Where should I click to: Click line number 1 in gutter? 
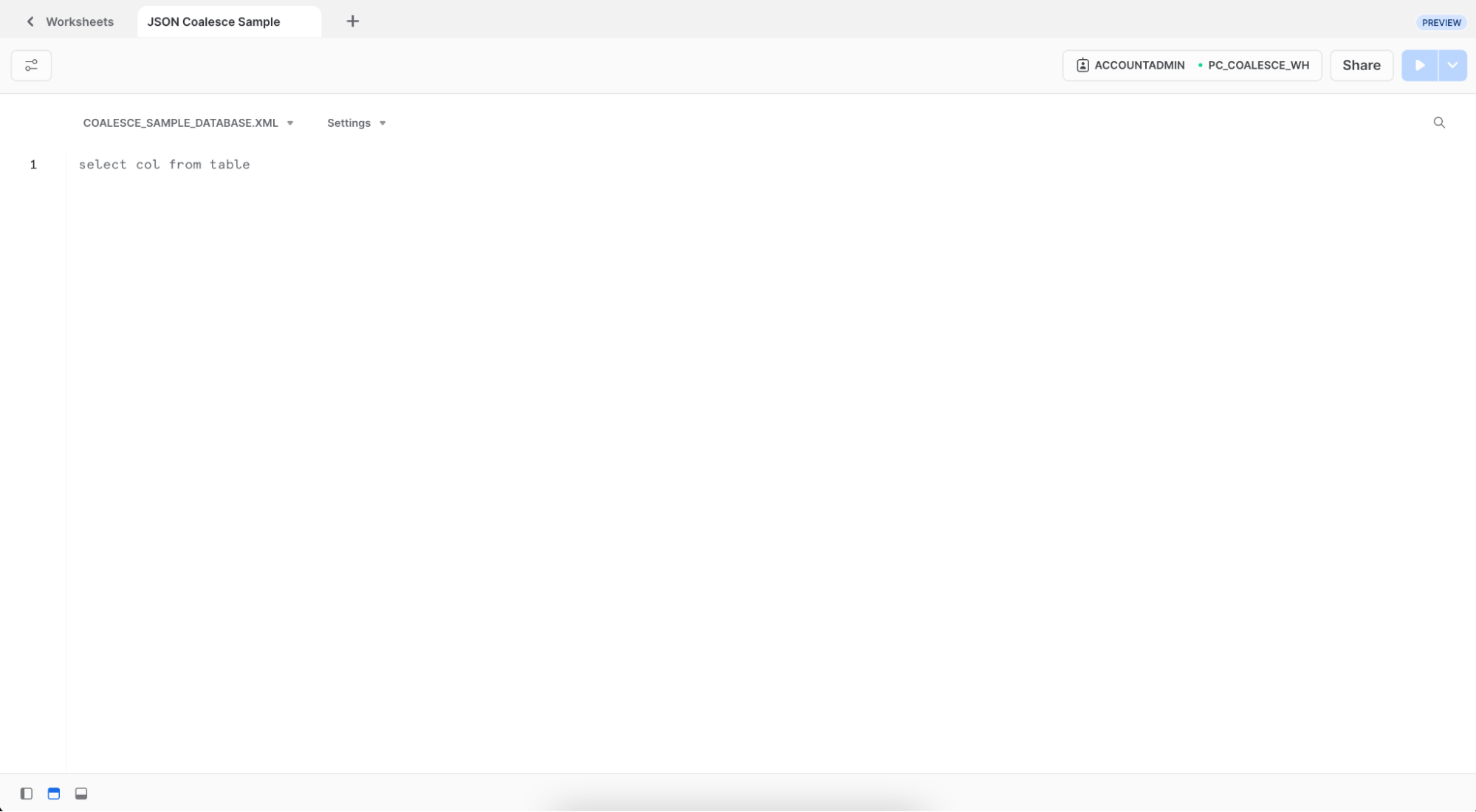click(33, 165)
